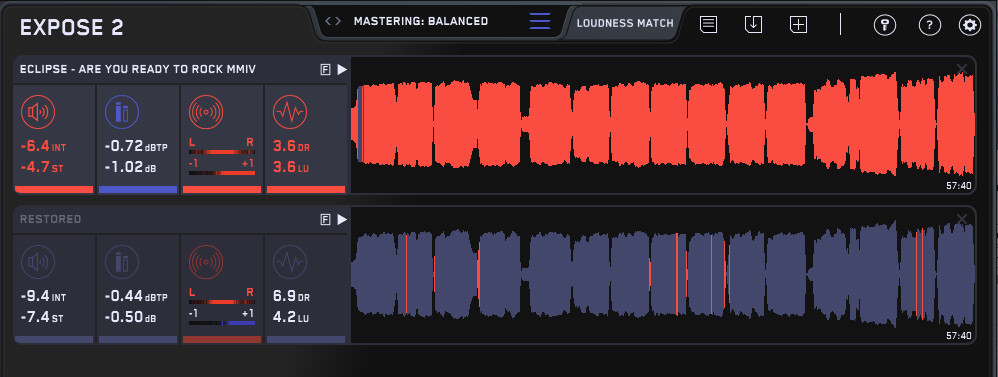Viewport: 998px width, 377px height.
Task: Open the license key icon
Action: click(x=885, y=25)
